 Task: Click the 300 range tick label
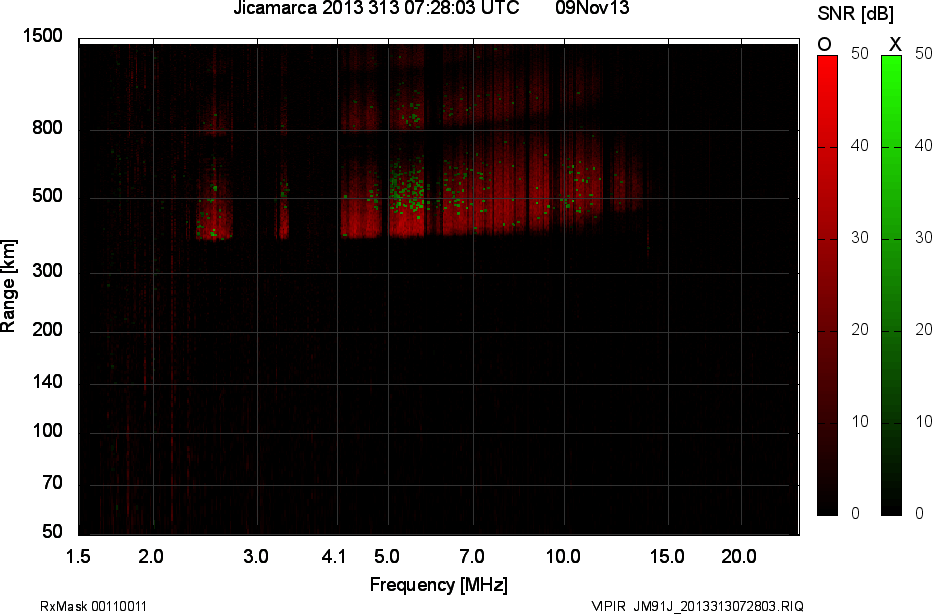(x=48, y=272)
